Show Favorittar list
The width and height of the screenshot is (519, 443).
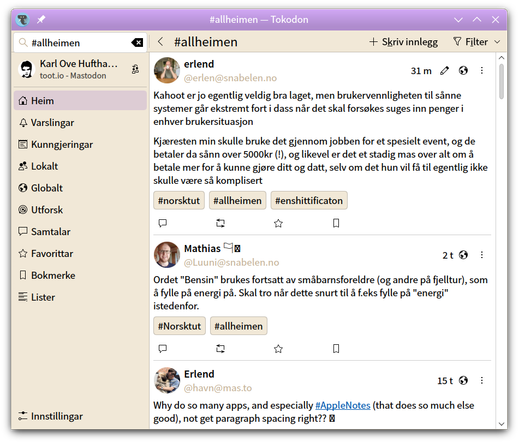tap(80, 253)
